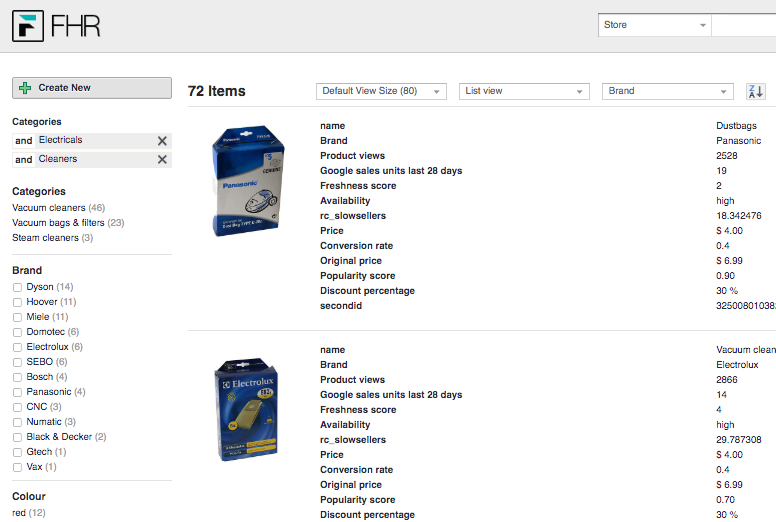The height and width of the screenshot is (522, 776).
Task: Click the 2528 product views value
Action: click(x=727, y=155)
